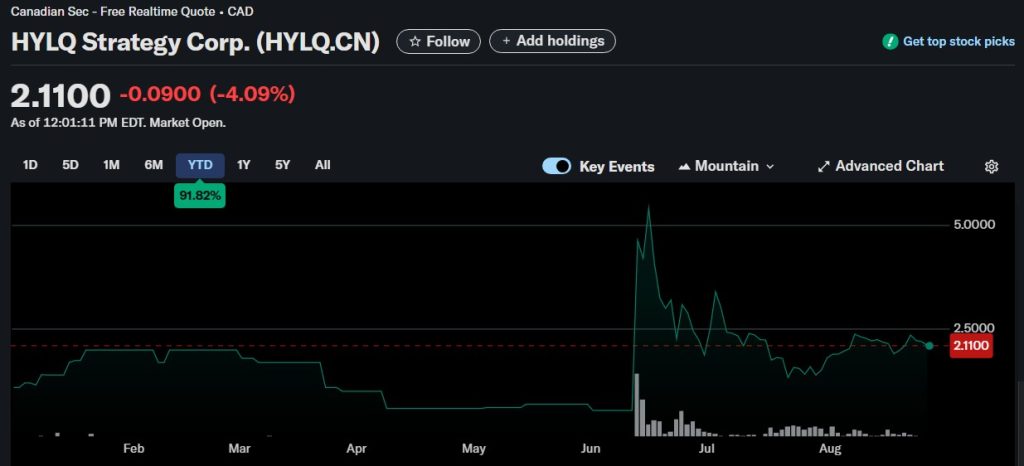Click the As of 12:01:11 PM EDT timestamp

[118, 123]
